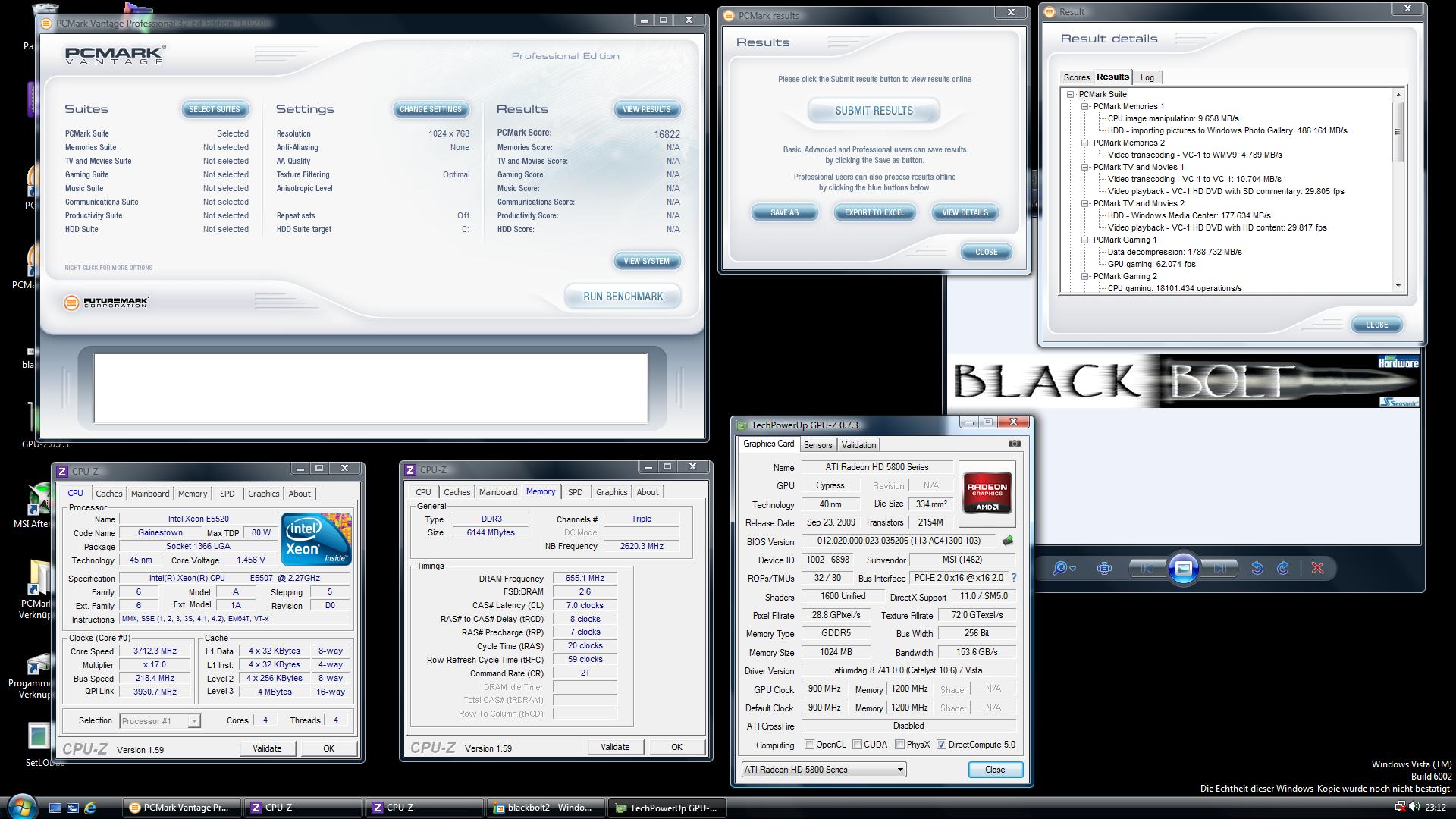Click the Intel Xeon logo in CPU-Z
The width and height of the screenshot is (1456, 819).
(x=316, y=539)
